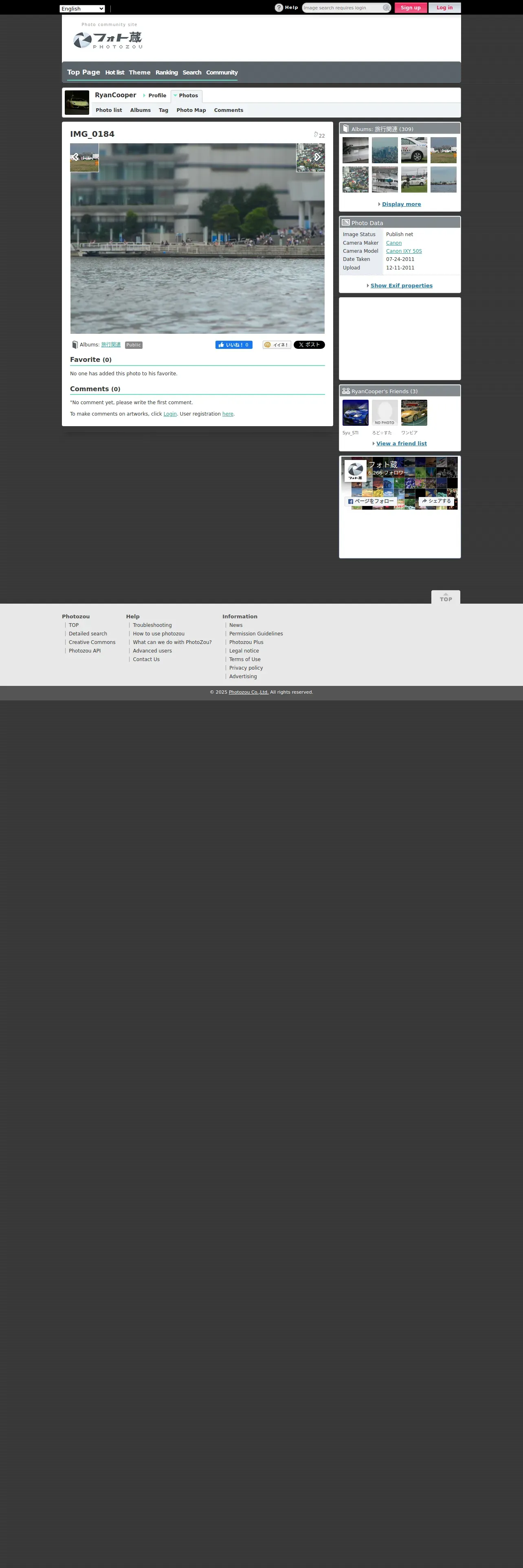523x1568 pixels.
Task: Click the Canon IXY 50S model link
Action: (x=404, y=251)
